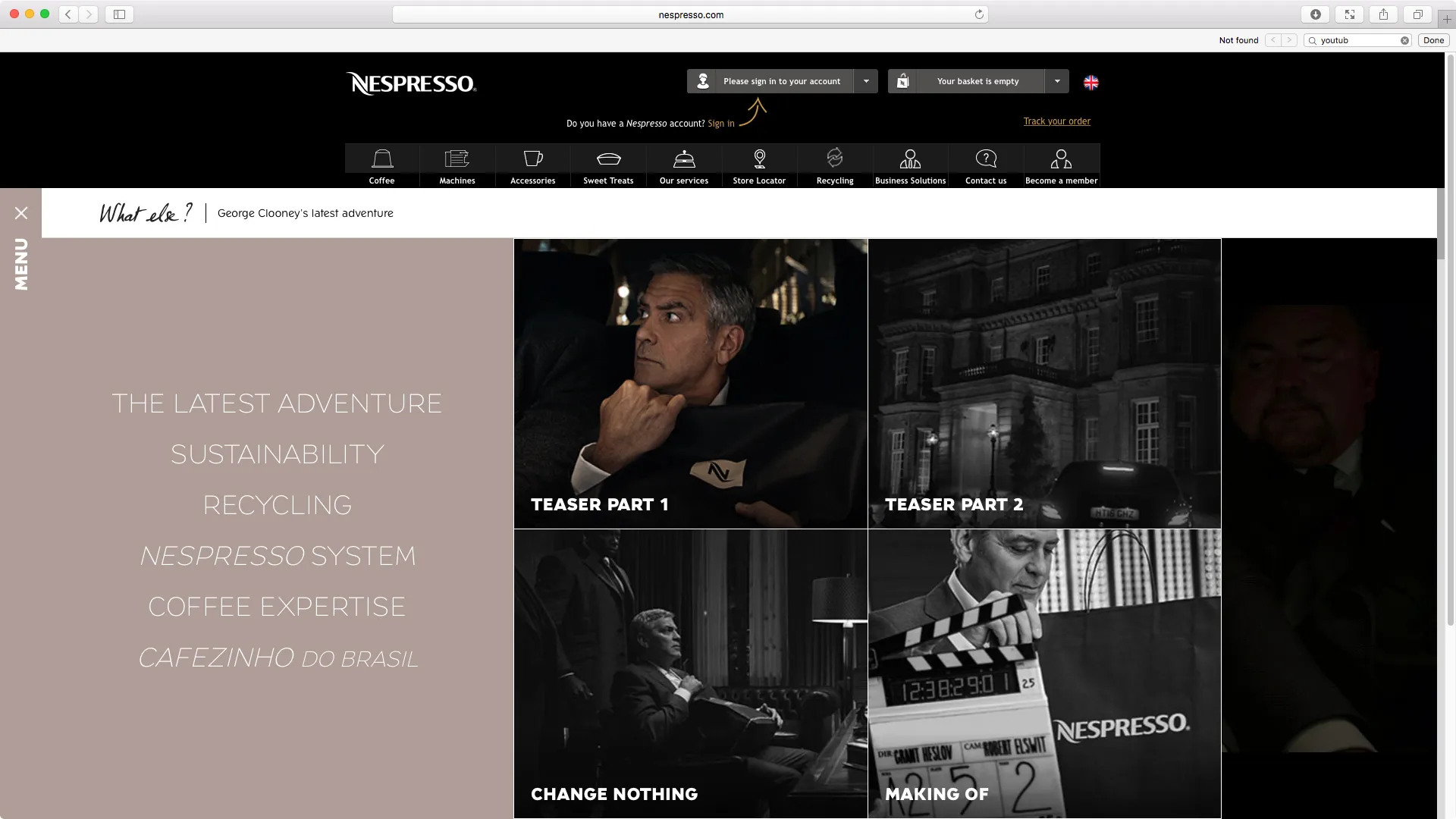Open a new Safari tab

pyautogui.click(x=1446, y=19)
